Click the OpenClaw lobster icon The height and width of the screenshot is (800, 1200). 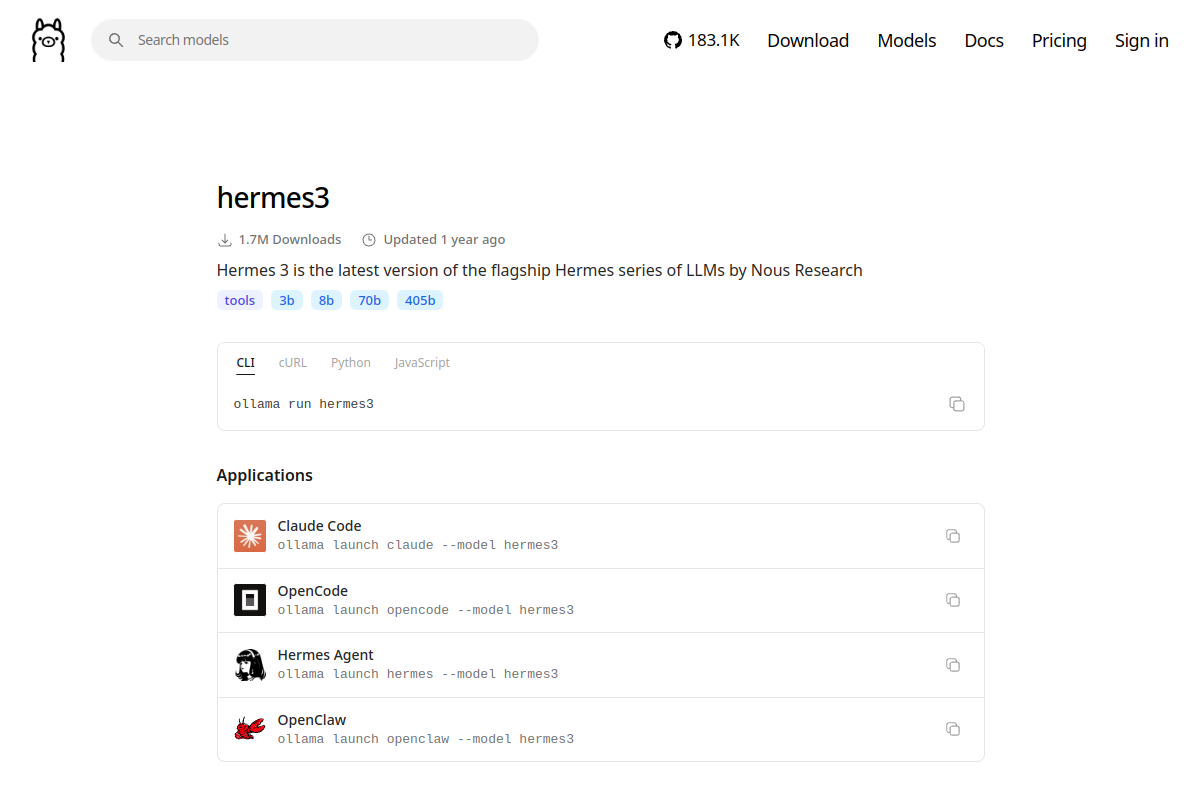tap(250, 729)
